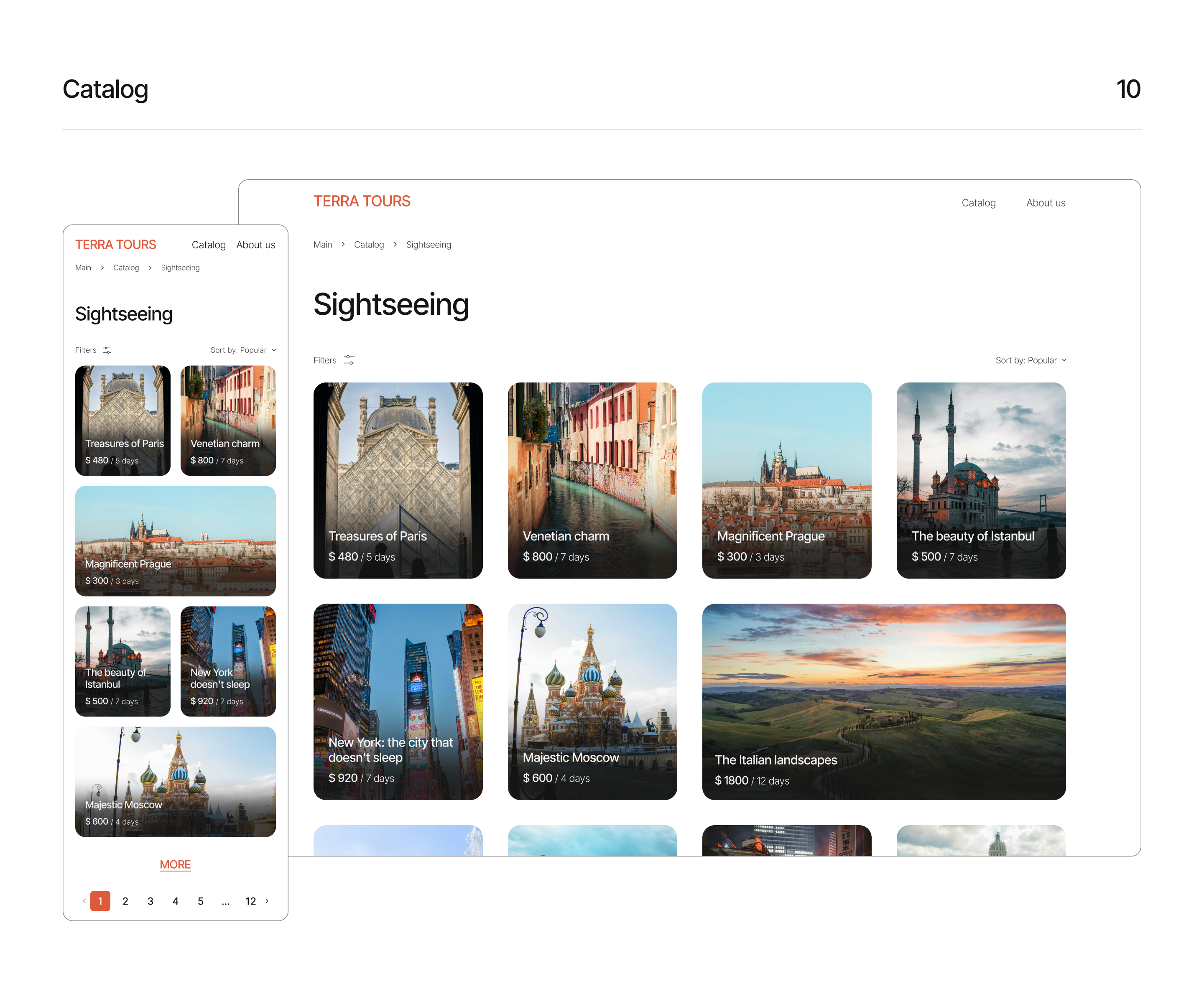1204x984 pixels.
Task: Go to last page 12
Action: tap(250, 901)
